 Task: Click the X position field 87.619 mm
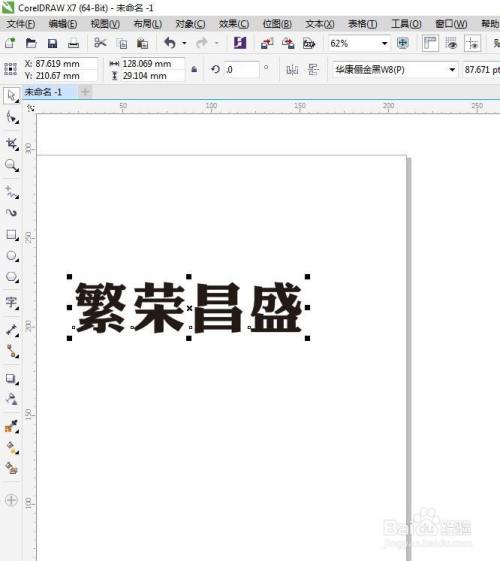tap(65, 64)
